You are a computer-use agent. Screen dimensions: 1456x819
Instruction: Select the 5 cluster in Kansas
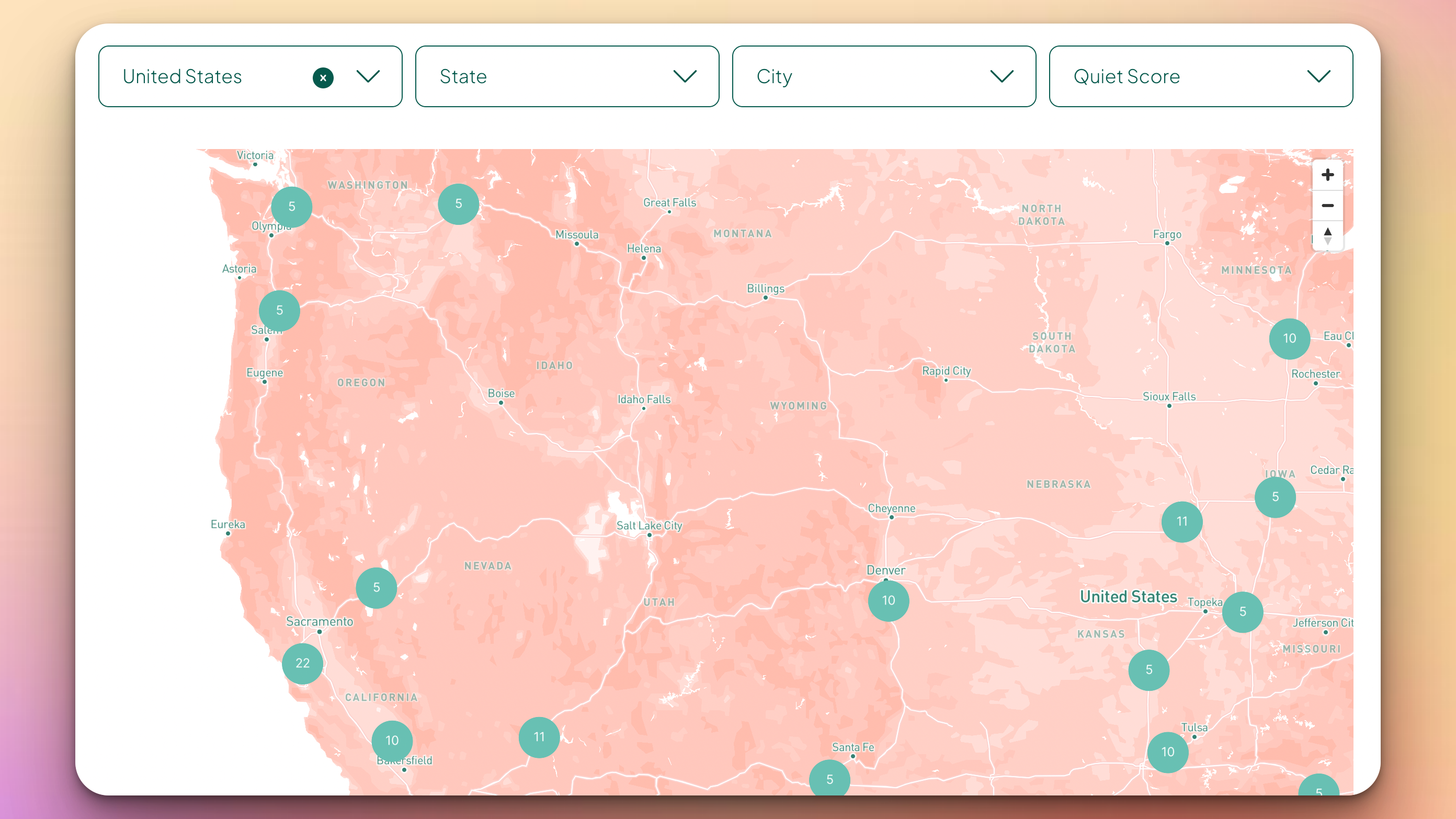(x=1148, y=670)
